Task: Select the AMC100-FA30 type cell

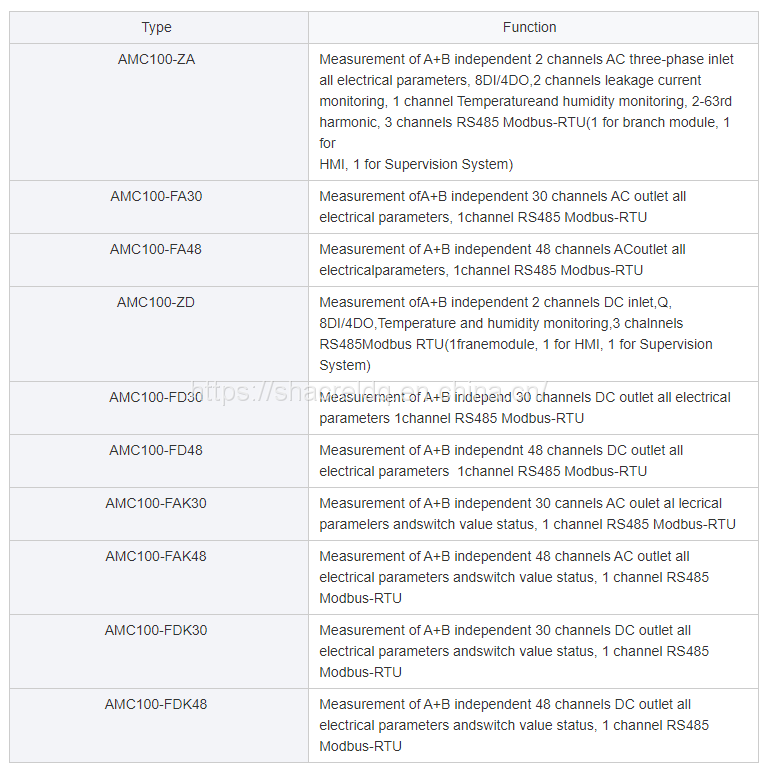Action: pos(156,196)
